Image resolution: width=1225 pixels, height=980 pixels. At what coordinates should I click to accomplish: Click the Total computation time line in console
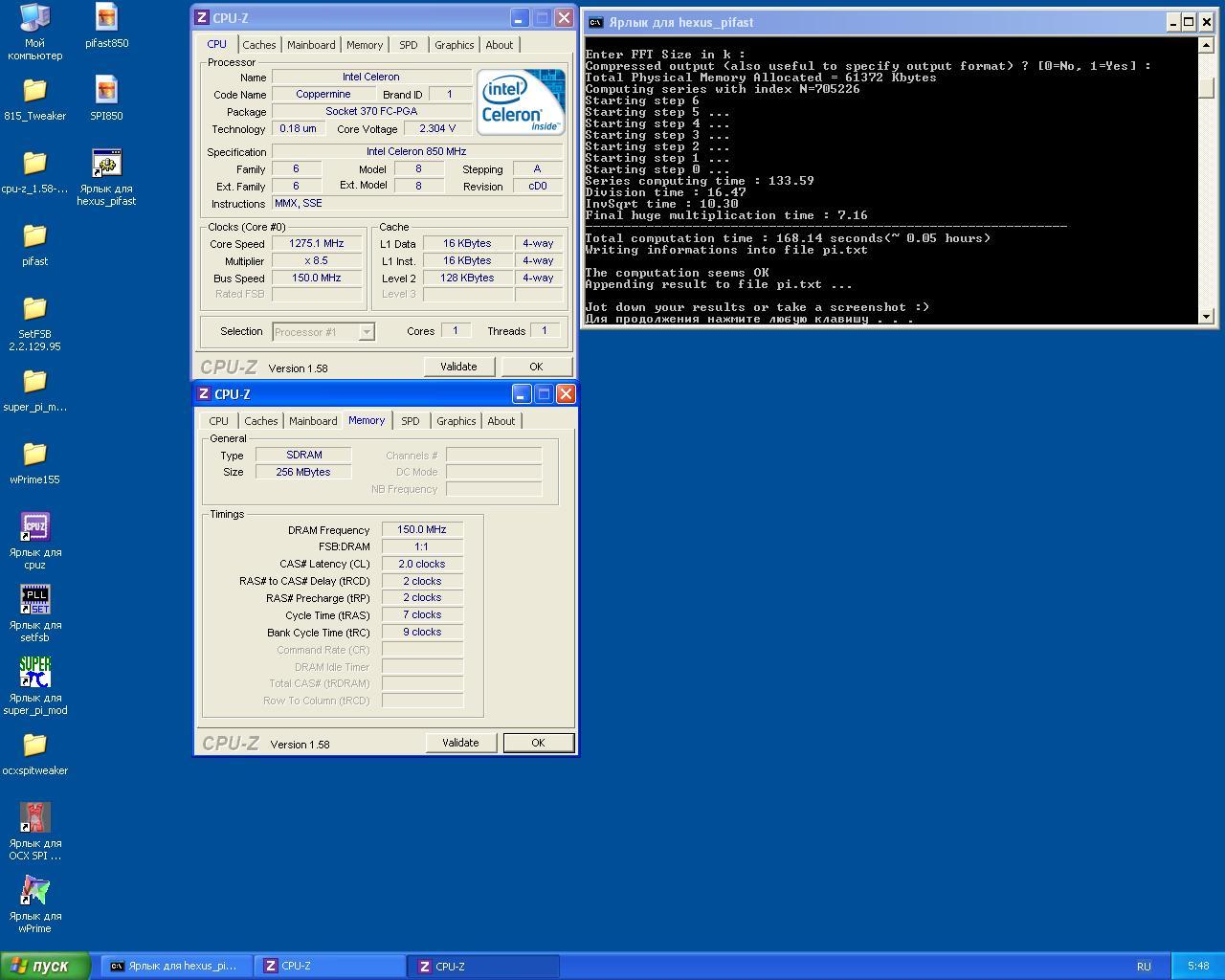click(788, 238)
